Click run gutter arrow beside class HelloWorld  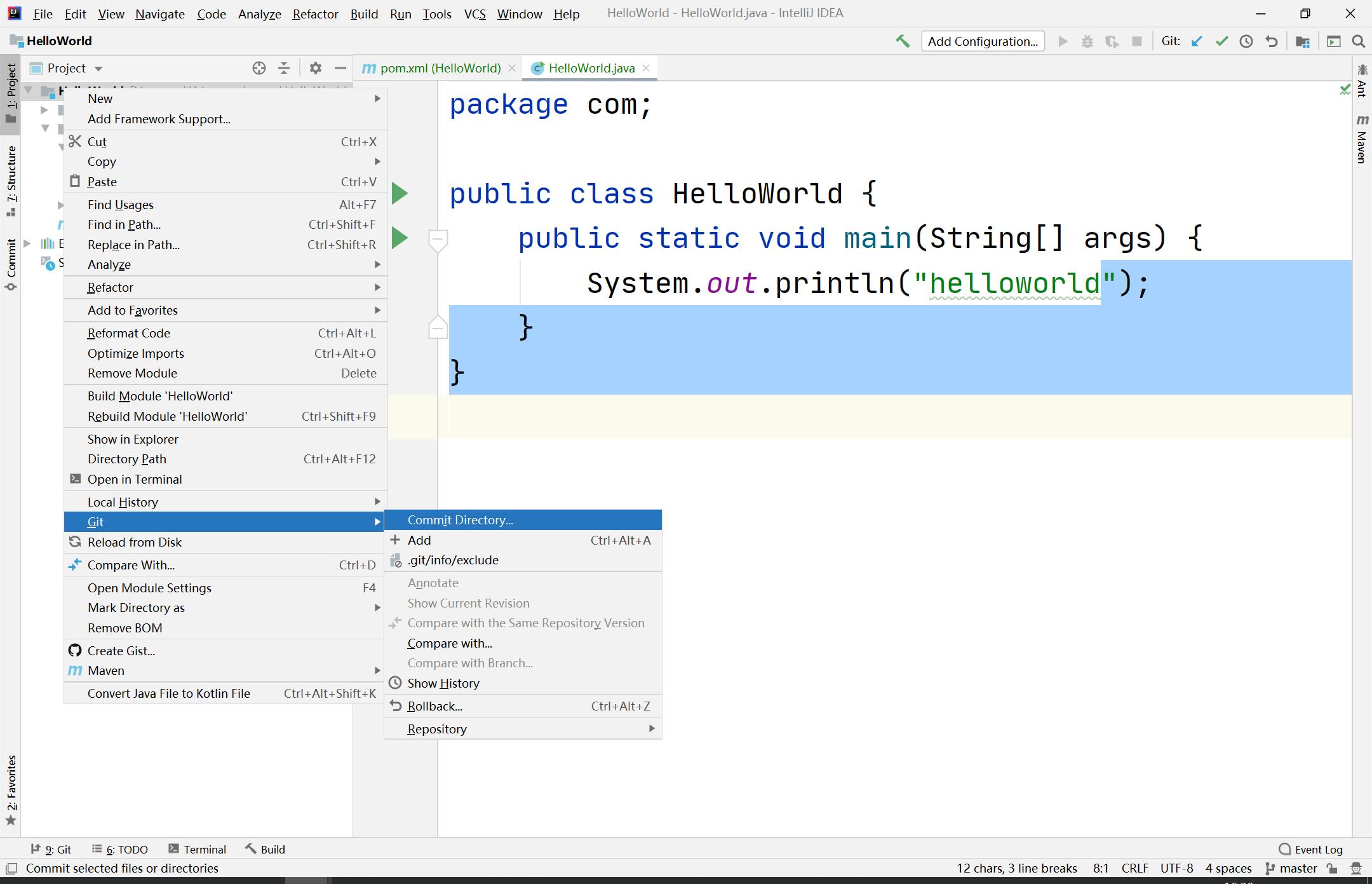click(x=400, y=193)
